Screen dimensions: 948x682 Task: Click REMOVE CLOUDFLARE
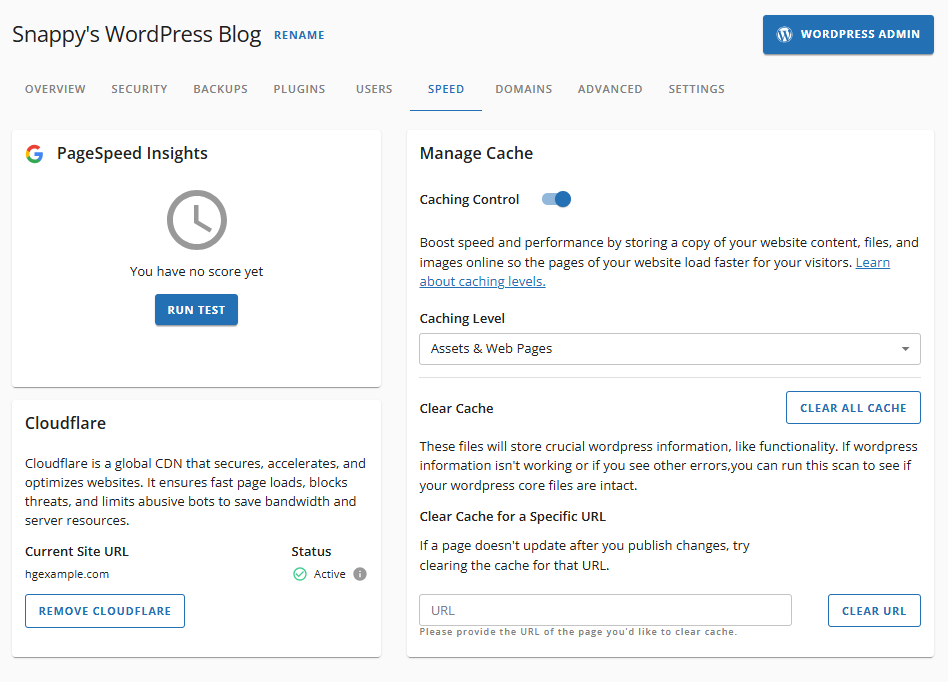click(104, 611)
